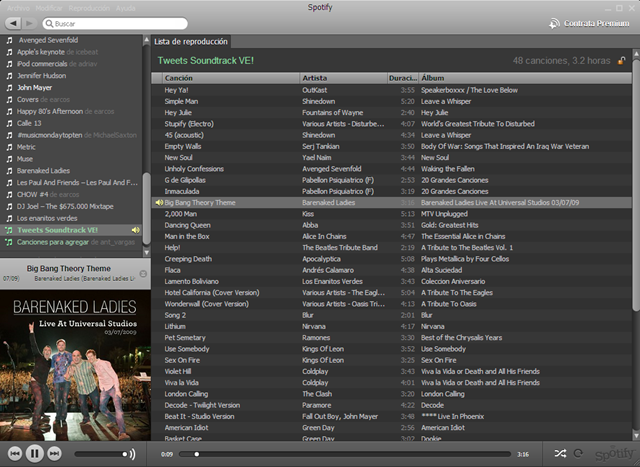Click the search box labeled Buscar
Viewport: 640px width, 467px height.
[115, 24]
